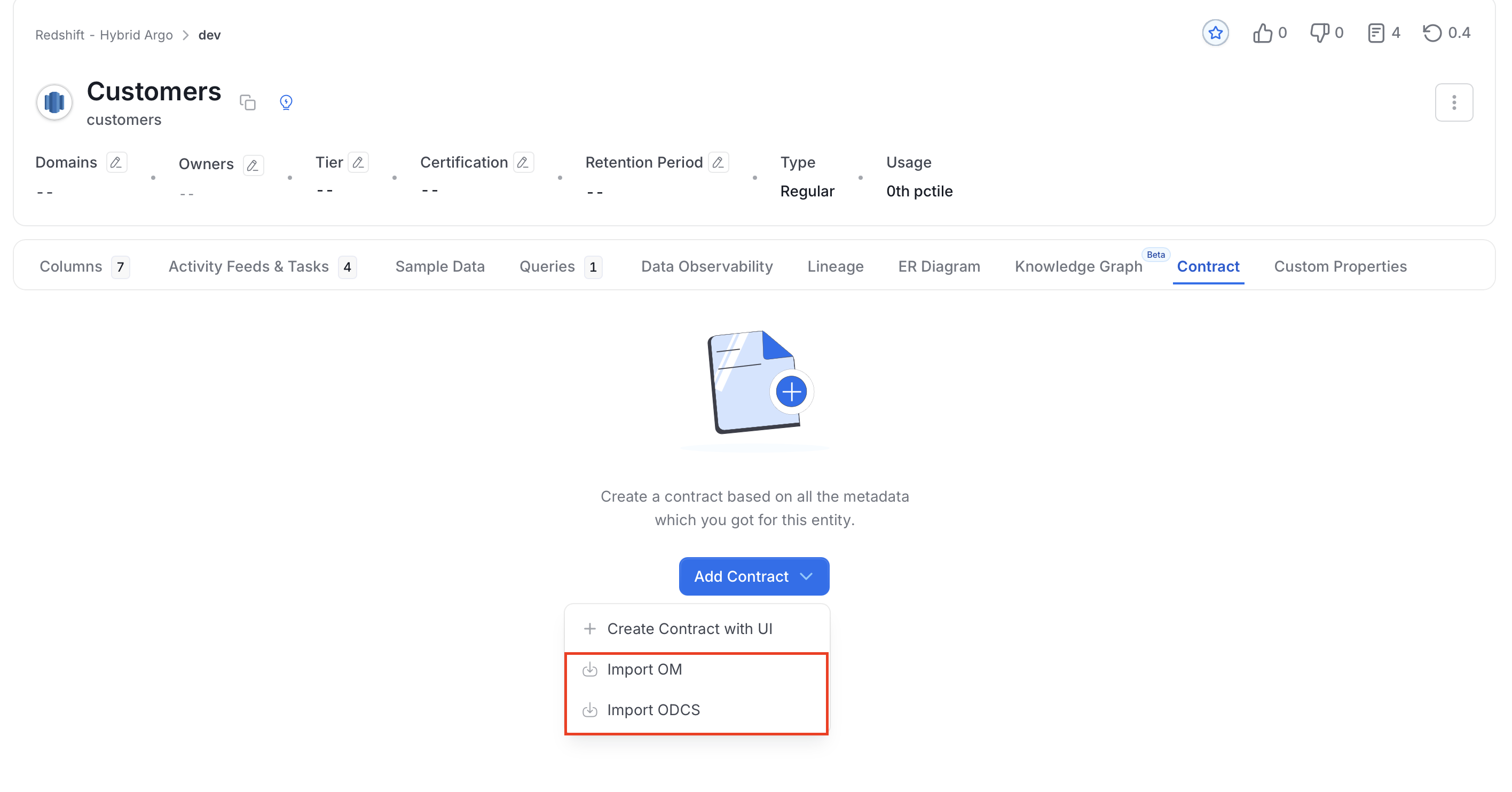The width and height of the screenshot is (1512, 792).
Task: Edit Certification with the pencil icon
Action: point(523,162)
